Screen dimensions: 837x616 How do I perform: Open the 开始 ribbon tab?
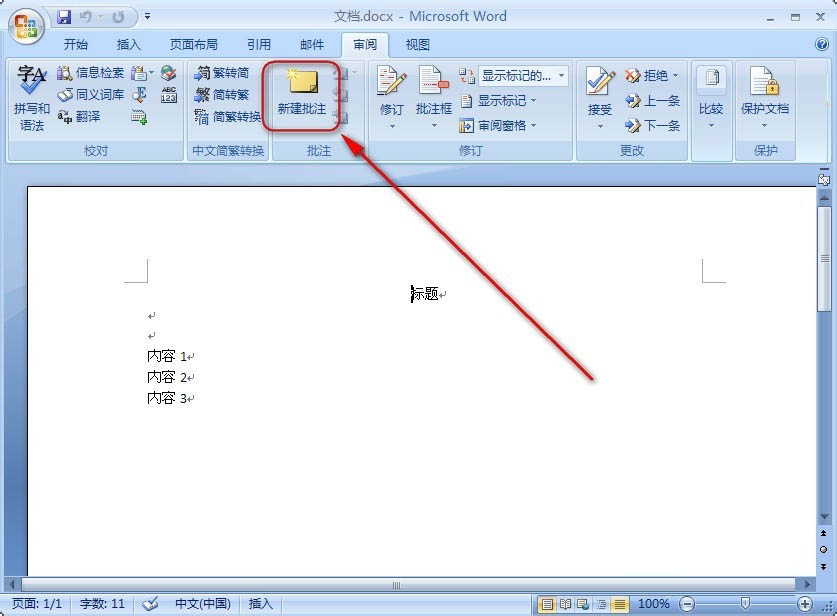(x=75, y=45)
